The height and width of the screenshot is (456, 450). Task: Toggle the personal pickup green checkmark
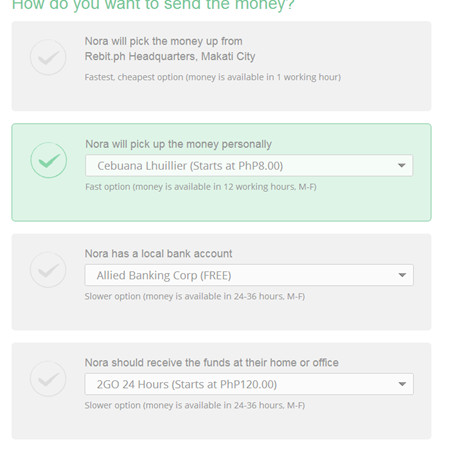tap(49, 160)
